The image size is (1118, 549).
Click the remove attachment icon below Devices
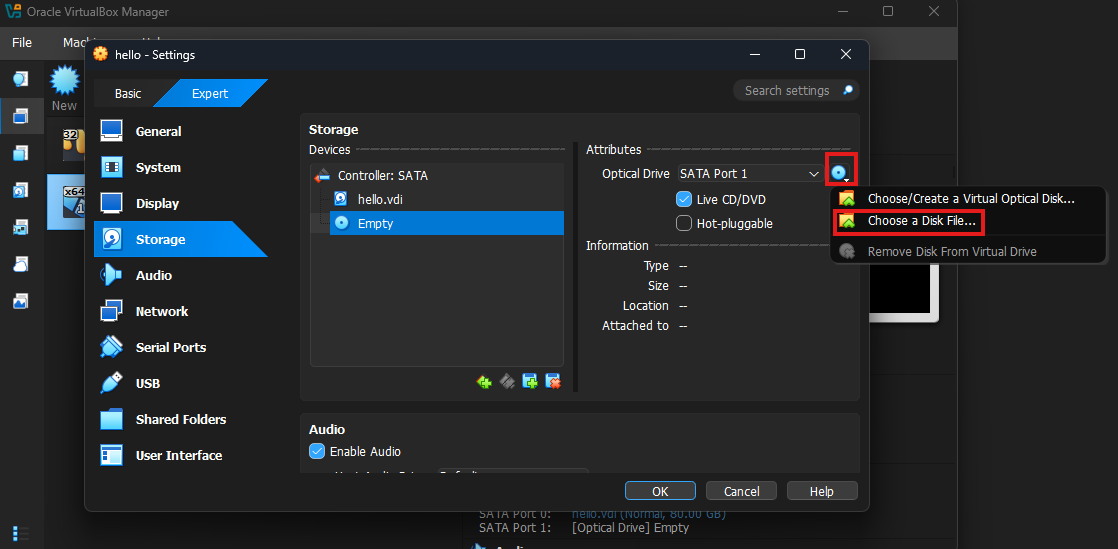coord(553,381)
